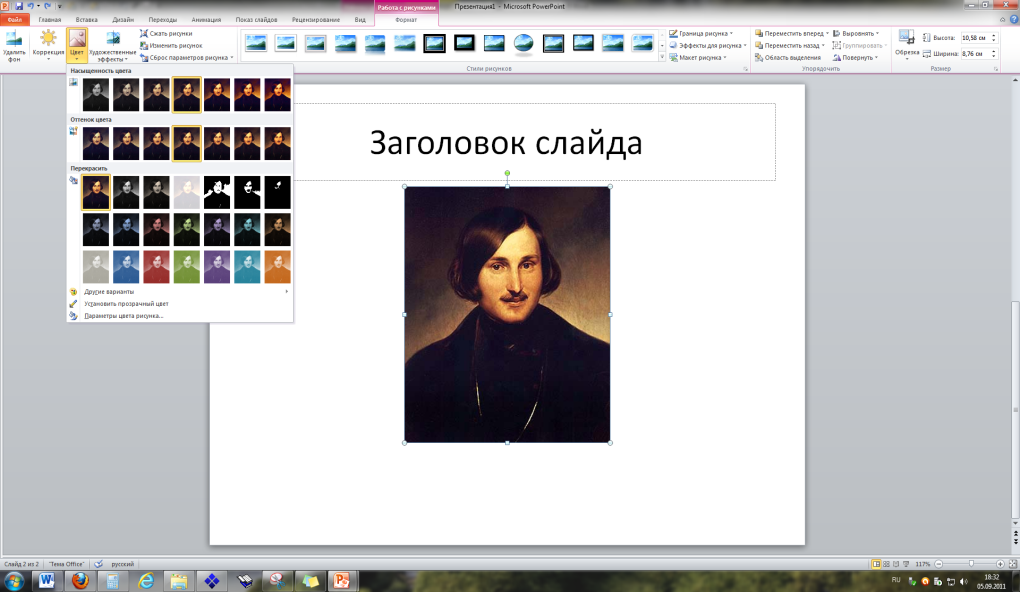Open Word from the taskbar
1020x592 pixels.
[47, 580]
